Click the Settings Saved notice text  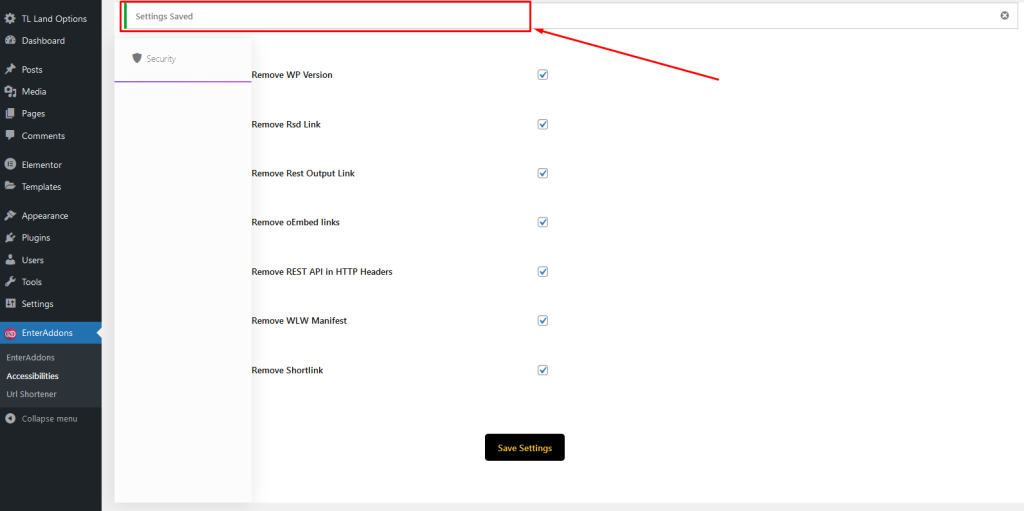(164, 16)
